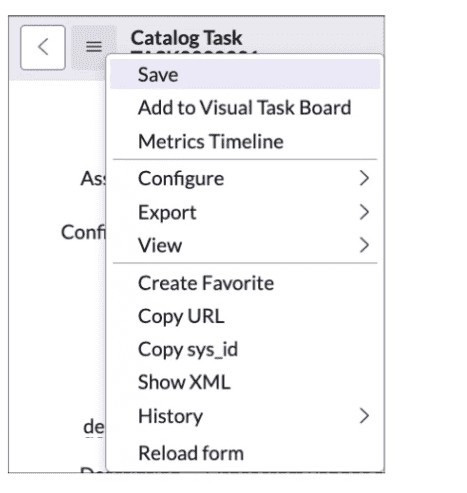This screenshot has width=467, height=493.
Task: Toggle the hamburger context menu icon
Action: pos(94,47)
